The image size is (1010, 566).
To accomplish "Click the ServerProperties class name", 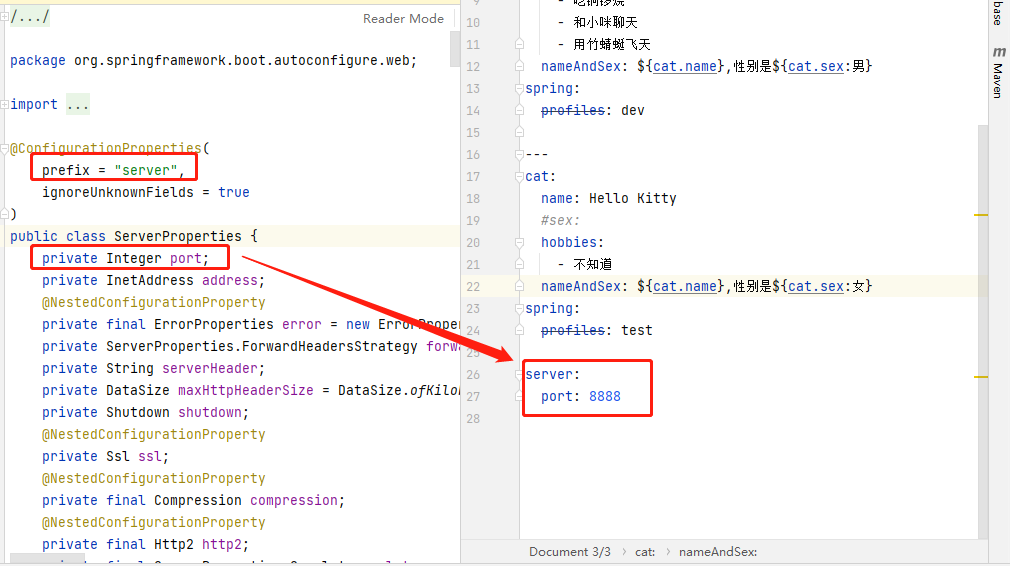I will pyautogui.click(x=178, y=236).
